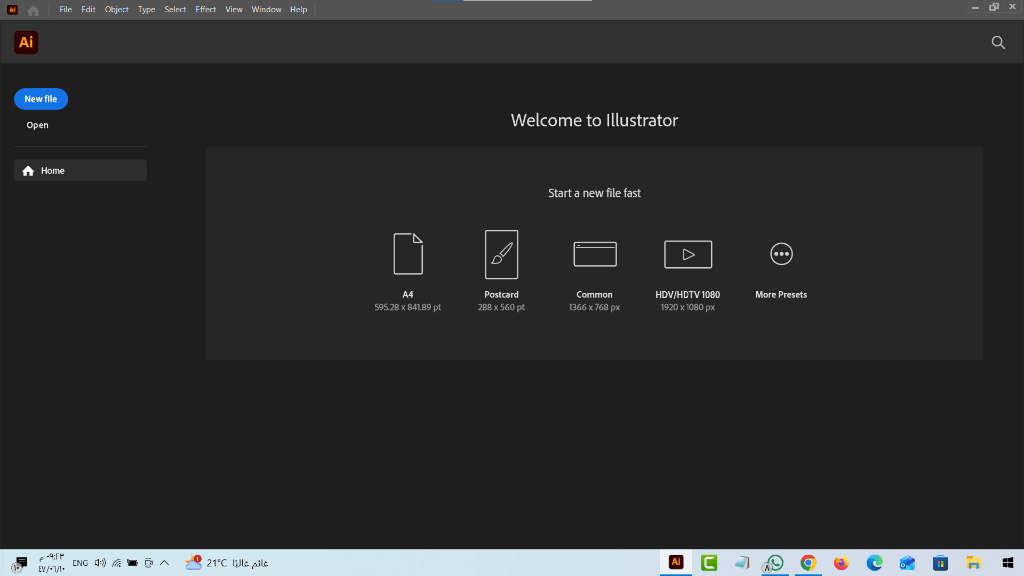Click the New file button

(x=41, y=99)
